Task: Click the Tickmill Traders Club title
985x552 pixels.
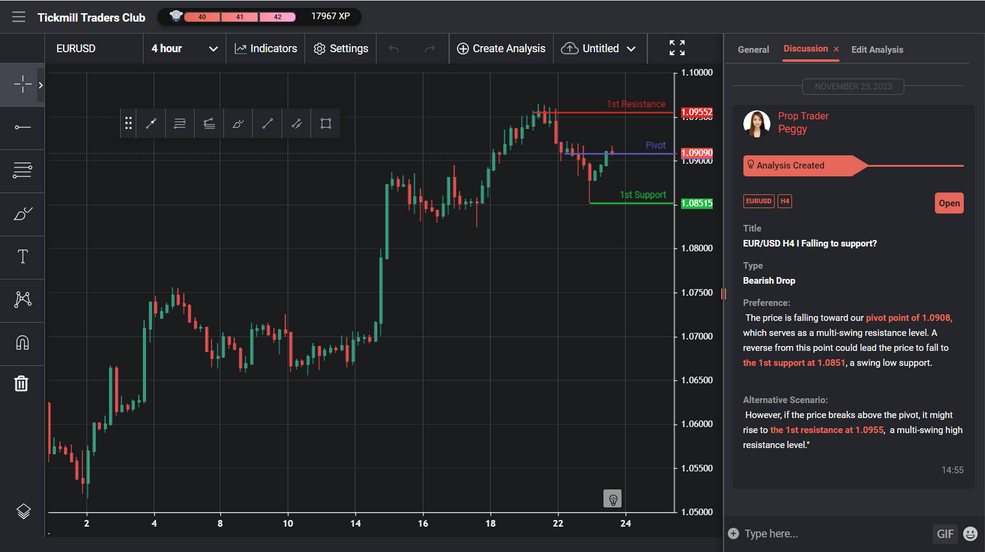Action: [x=91, y=18]
